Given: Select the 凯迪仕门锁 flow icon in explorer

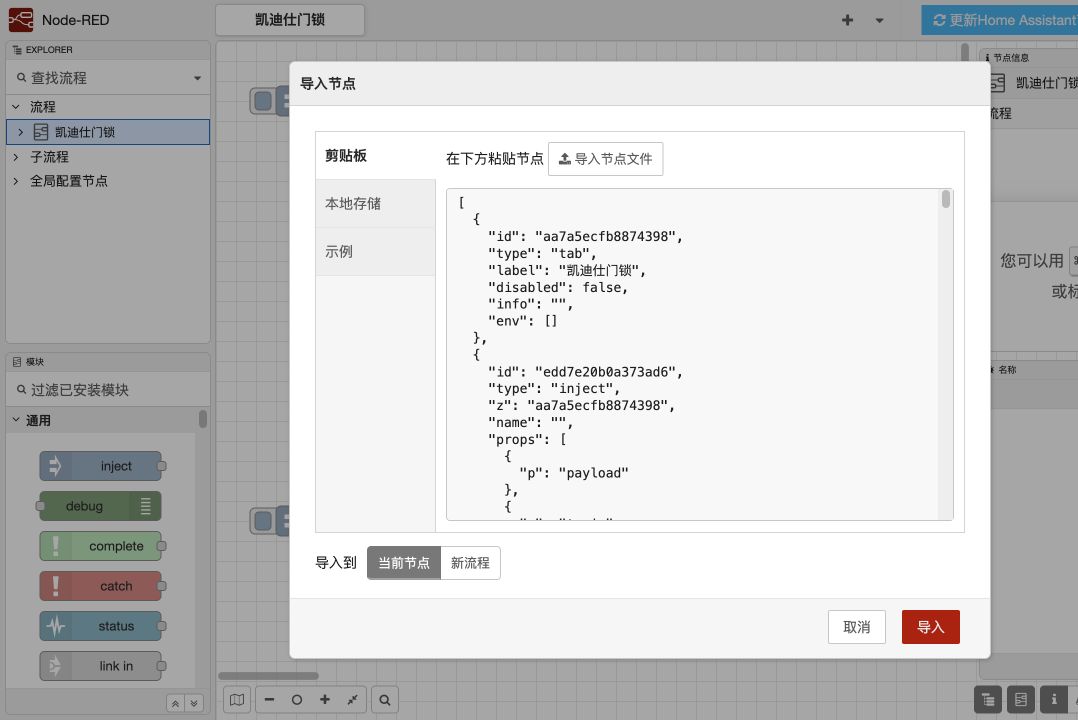Looking at the screenshot, I should (x=41, y=132).
